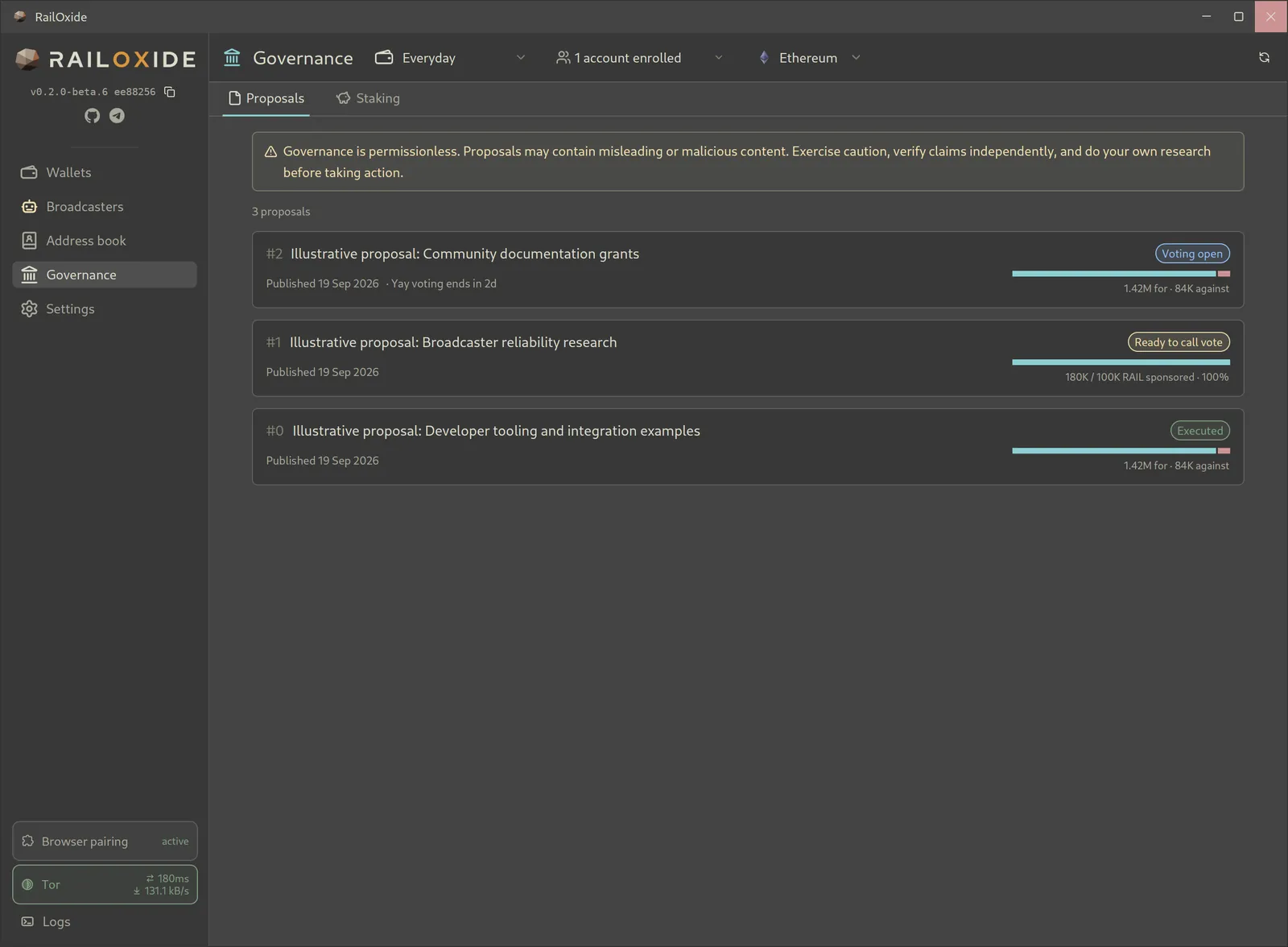Click proposal #1 sponsorship progress bar
This screenshot has width=1288, height=947.
pos(1121,362)
